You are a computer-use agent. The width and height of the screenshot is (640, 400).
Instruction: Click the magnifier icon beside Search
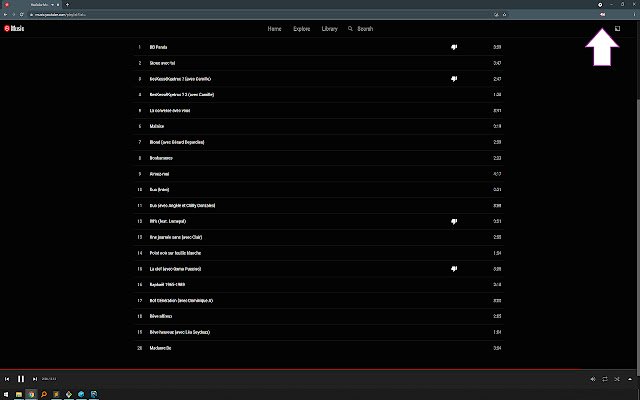[350, 29]
